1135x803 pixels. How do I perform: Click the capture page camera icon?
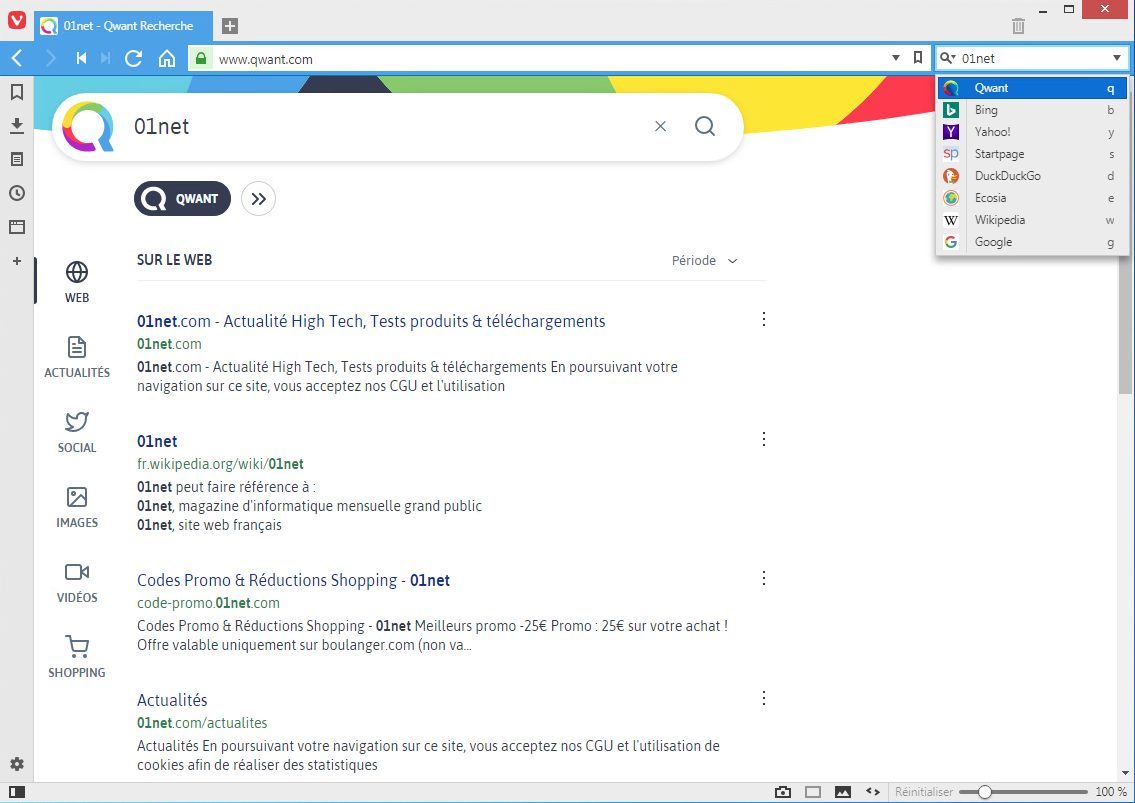coord(783,792)
